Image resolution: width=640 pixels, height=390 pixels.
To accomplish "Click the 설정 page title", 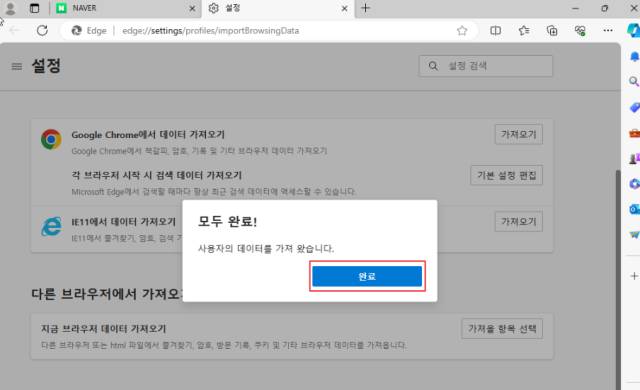I will coord(47,66).
